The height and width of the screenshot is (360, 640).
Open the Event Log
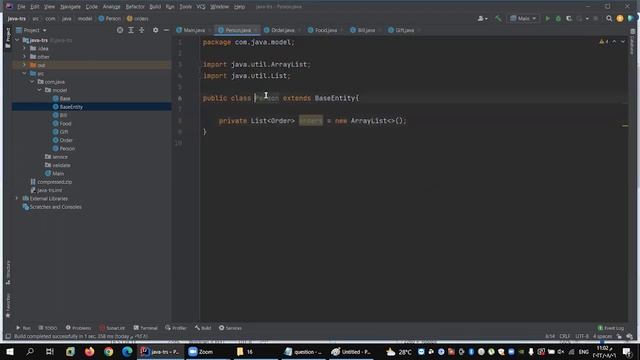click(611, 328)
